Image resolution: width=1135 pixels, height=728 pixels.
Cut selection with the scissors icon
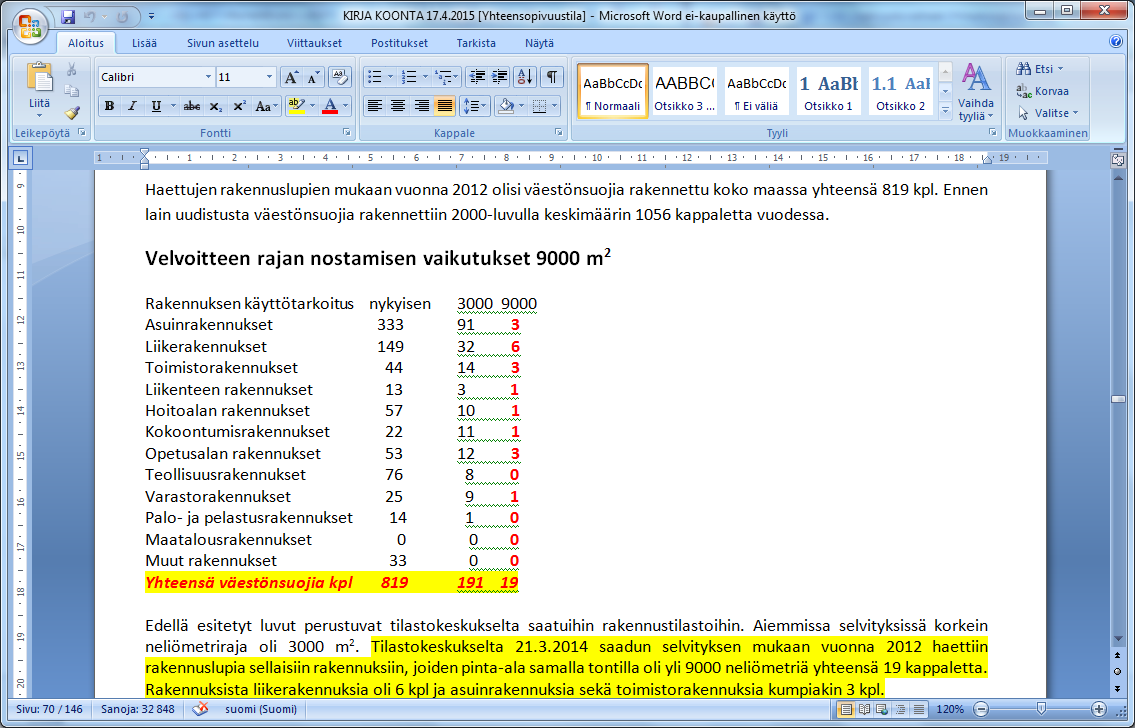coord(72,69)
